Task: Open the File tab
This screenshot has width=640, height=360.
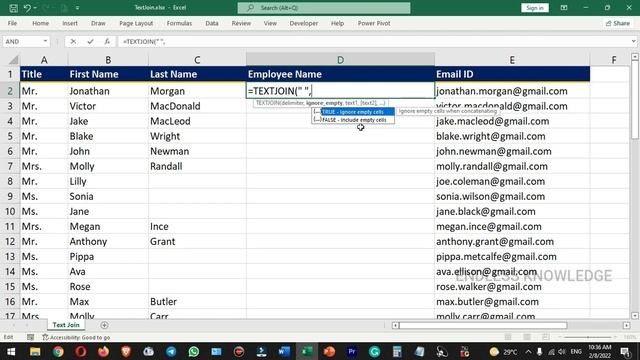Action: coord(12,23)
